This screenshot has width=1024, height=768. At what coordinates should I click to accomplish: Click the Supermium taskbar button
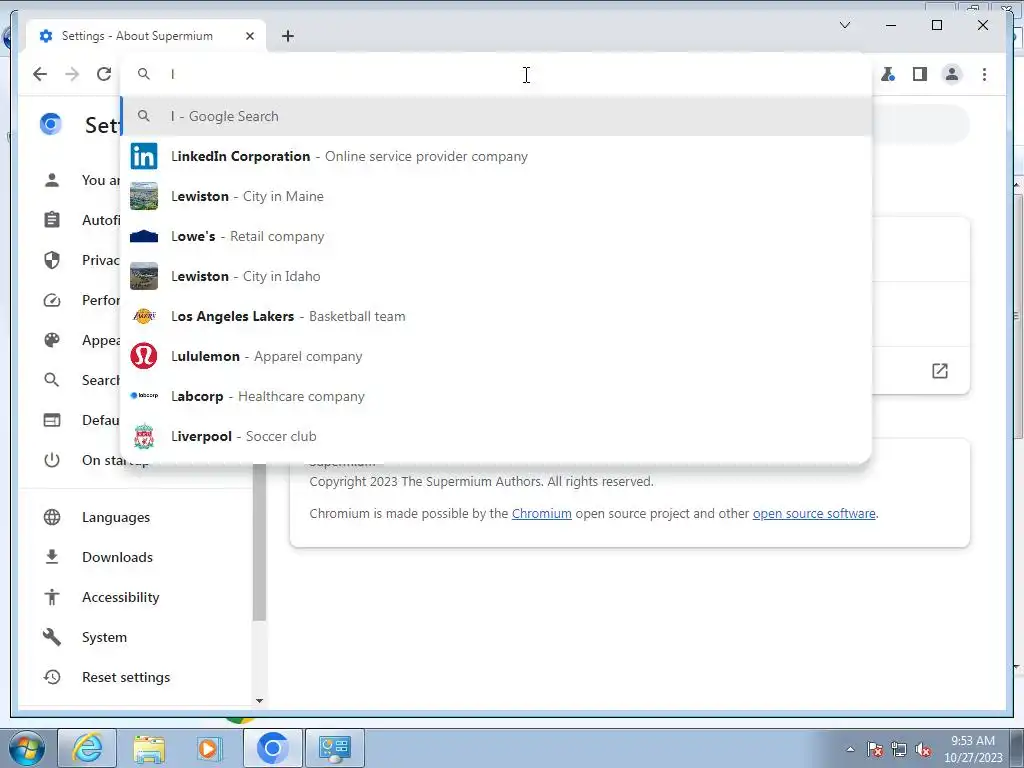click(272, 748)
